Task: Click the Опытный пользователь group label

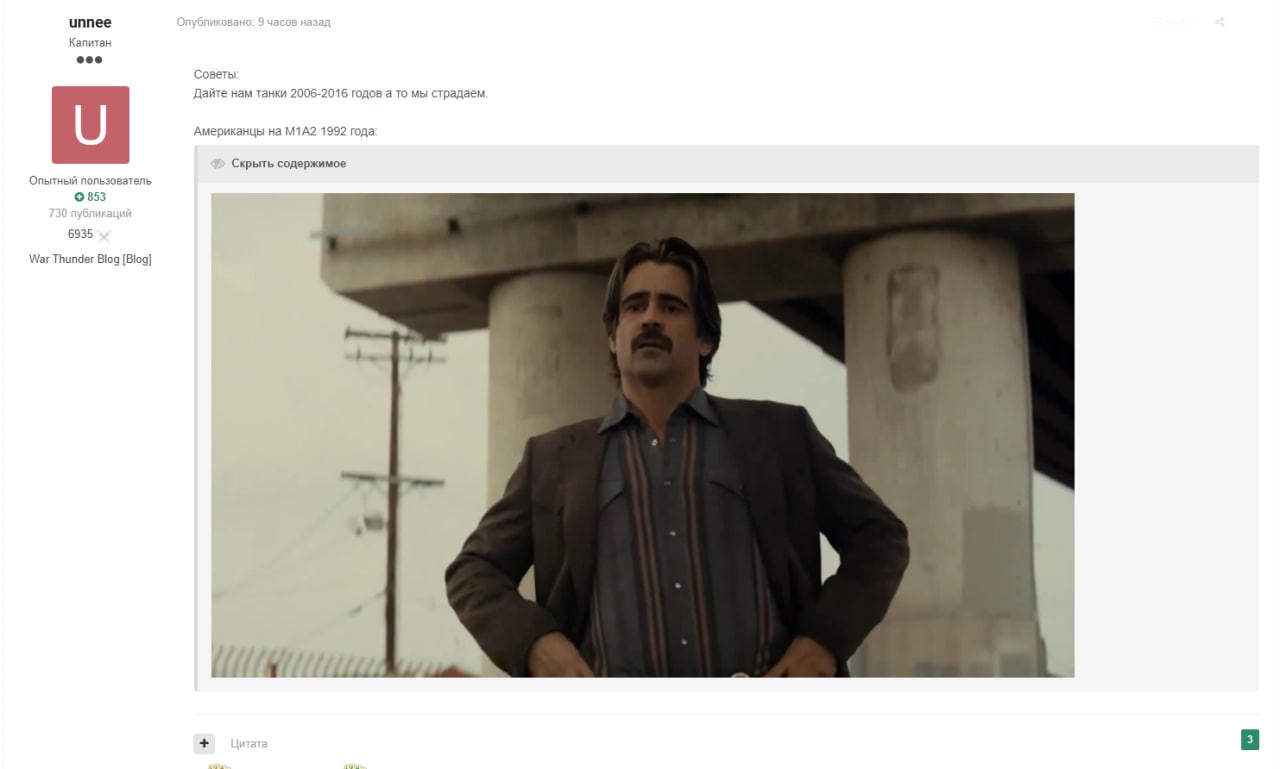Action: pos(90,181)
